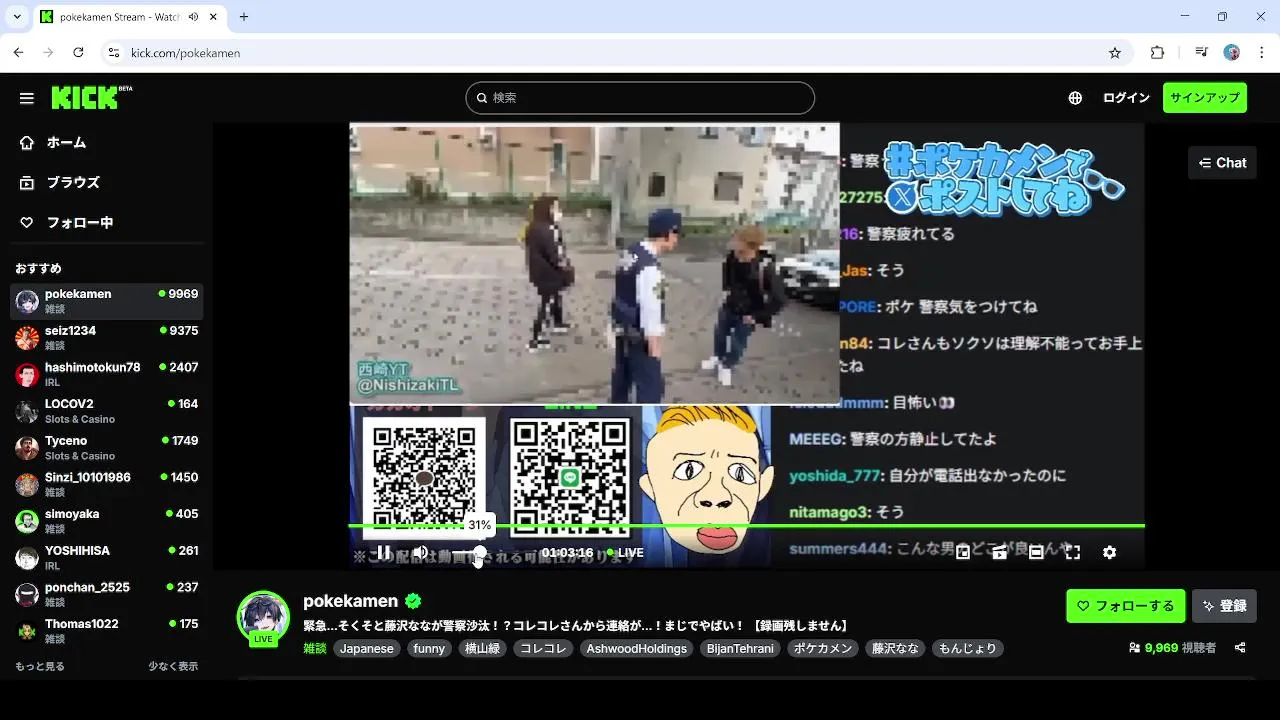The image size is (1280, 720).
Task: Open the tab search dropdown
Action: [17, 17]
